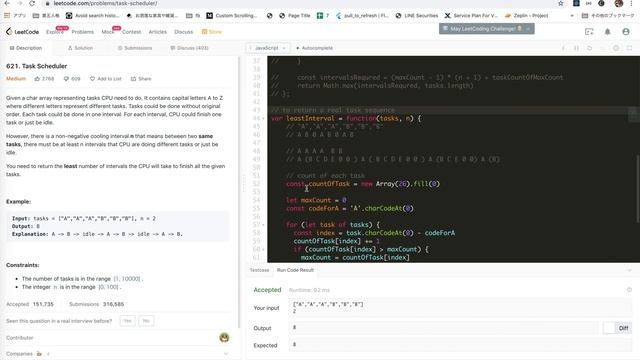Reset code with the revert icon in editor toolbar
The height and width of the screenshot is (360, 640).
point(589,48)
